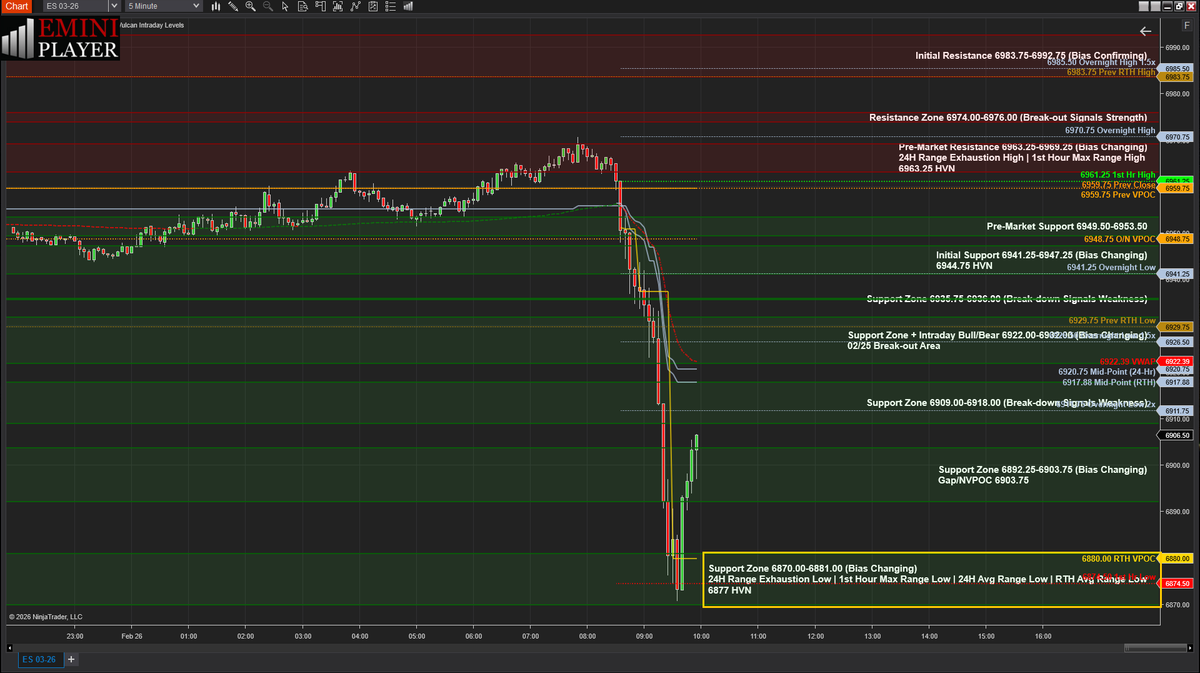This screenshot has width=1200, height=673.
Task: Select the cursor pointer tool
Action: (285, 6)
